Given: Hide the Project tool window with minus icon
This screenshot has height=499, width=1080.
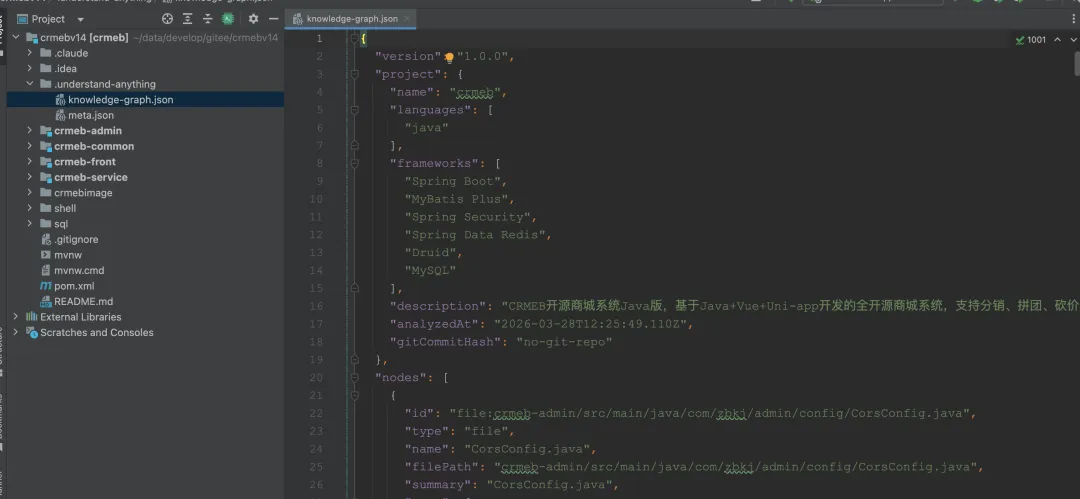Looking at the screenshot, I should (x=273, y=19).
